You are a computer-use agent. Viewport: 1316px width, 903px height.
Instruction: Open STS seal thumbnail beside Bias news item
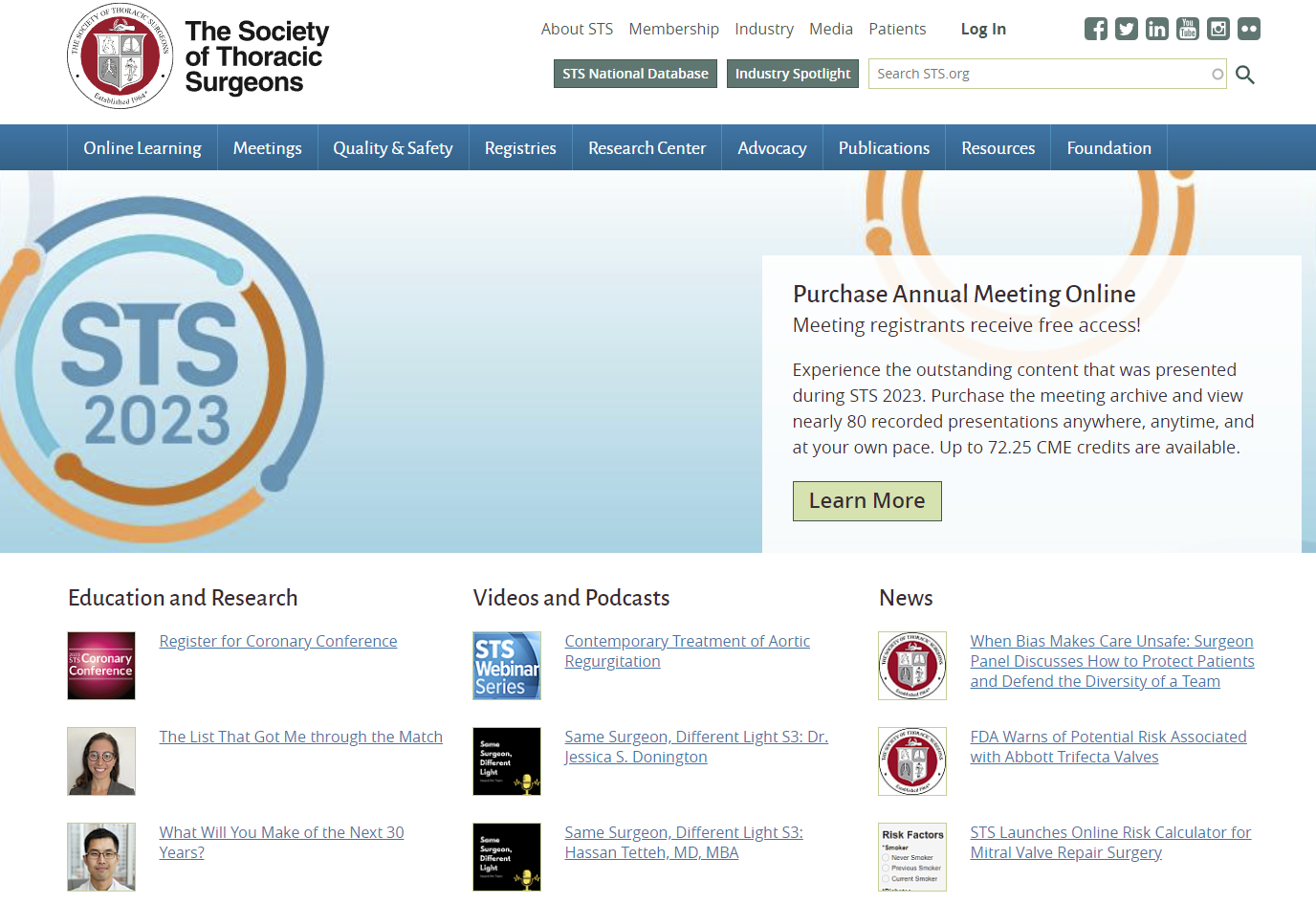[x=912, y=666]
